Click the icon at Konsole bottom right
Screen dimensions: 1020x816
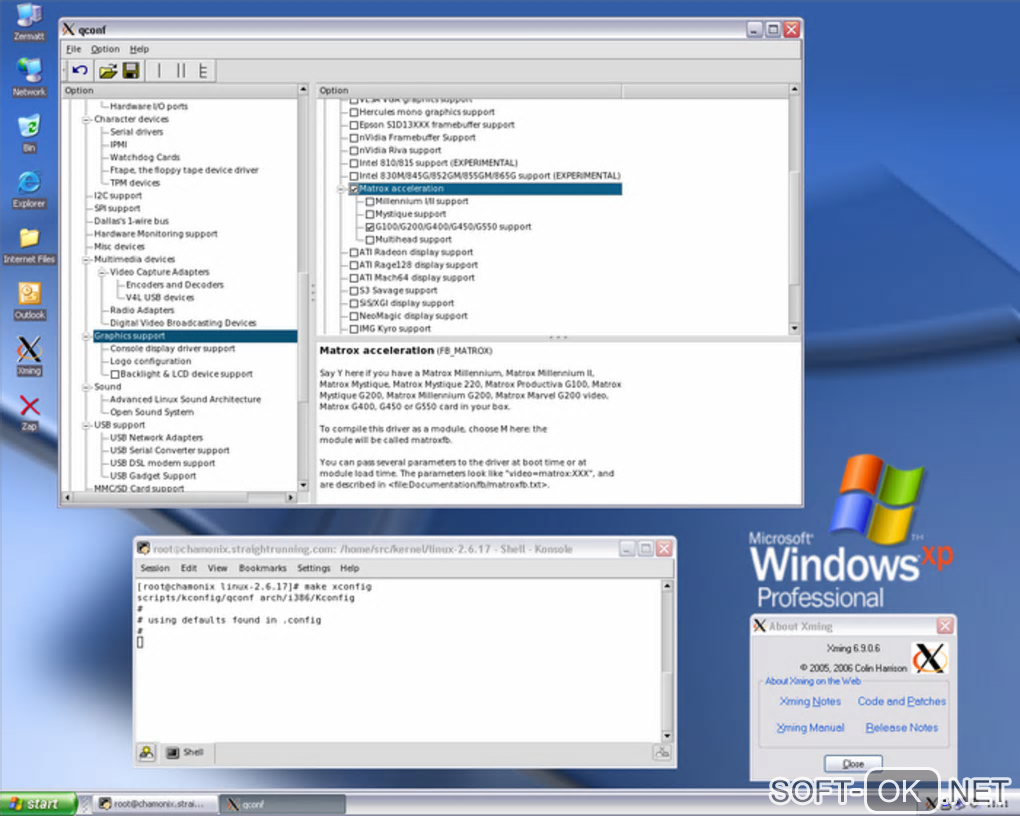662,752
